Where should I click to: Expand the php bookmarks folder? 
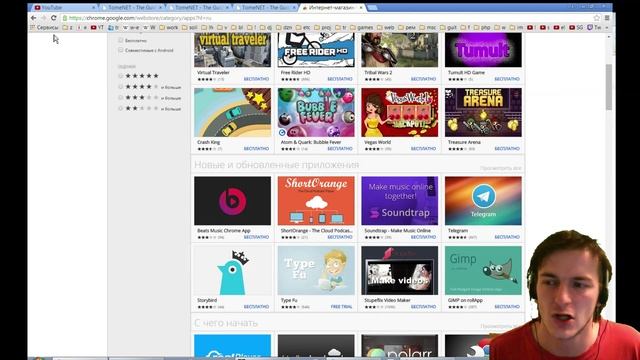click(482, 27)
